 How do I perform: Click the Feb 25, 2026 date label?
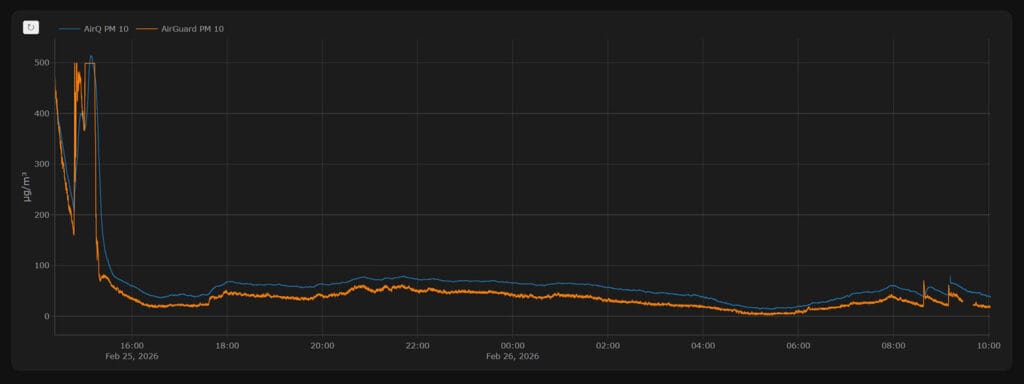click(x=132, y=357)
